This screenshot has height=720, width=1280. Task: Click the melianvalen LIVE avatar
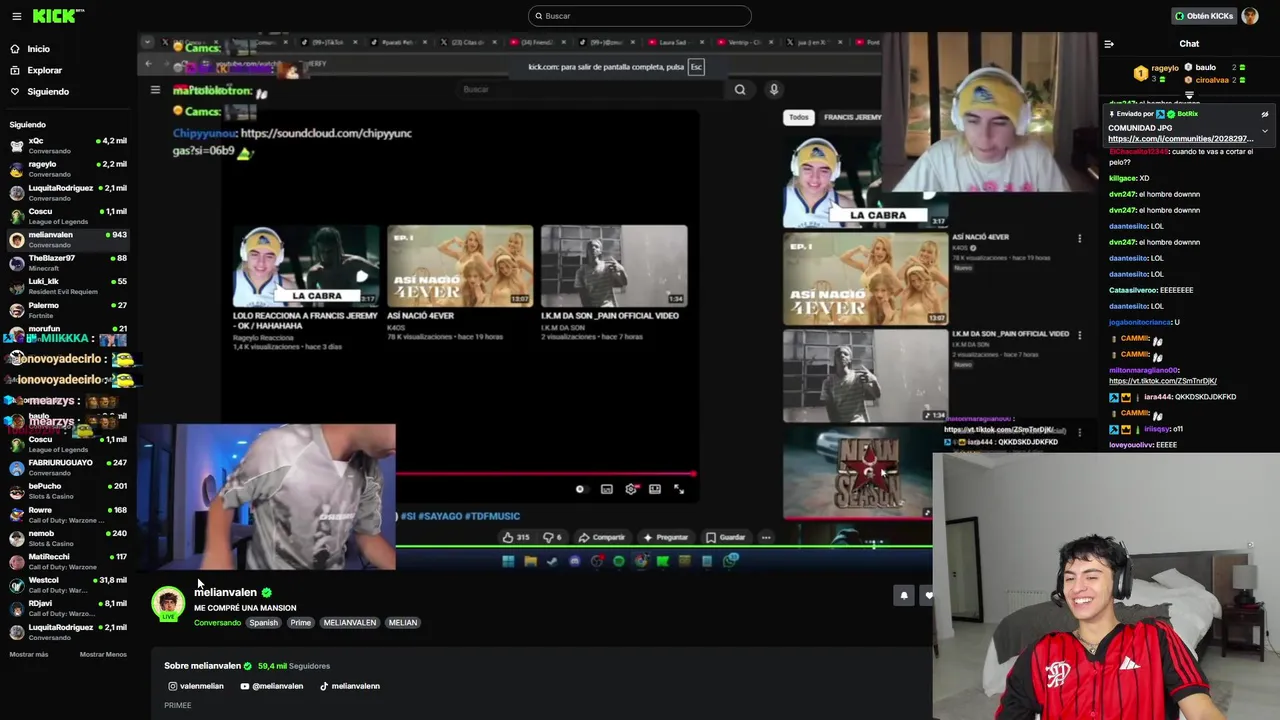tap(168, 603)
